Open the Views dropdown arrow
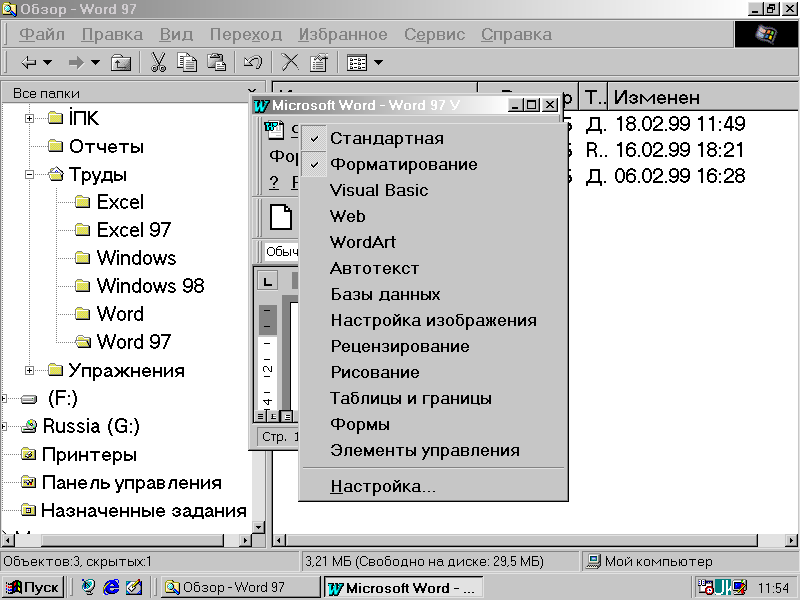Screen dimensions: 800x600 378,63
